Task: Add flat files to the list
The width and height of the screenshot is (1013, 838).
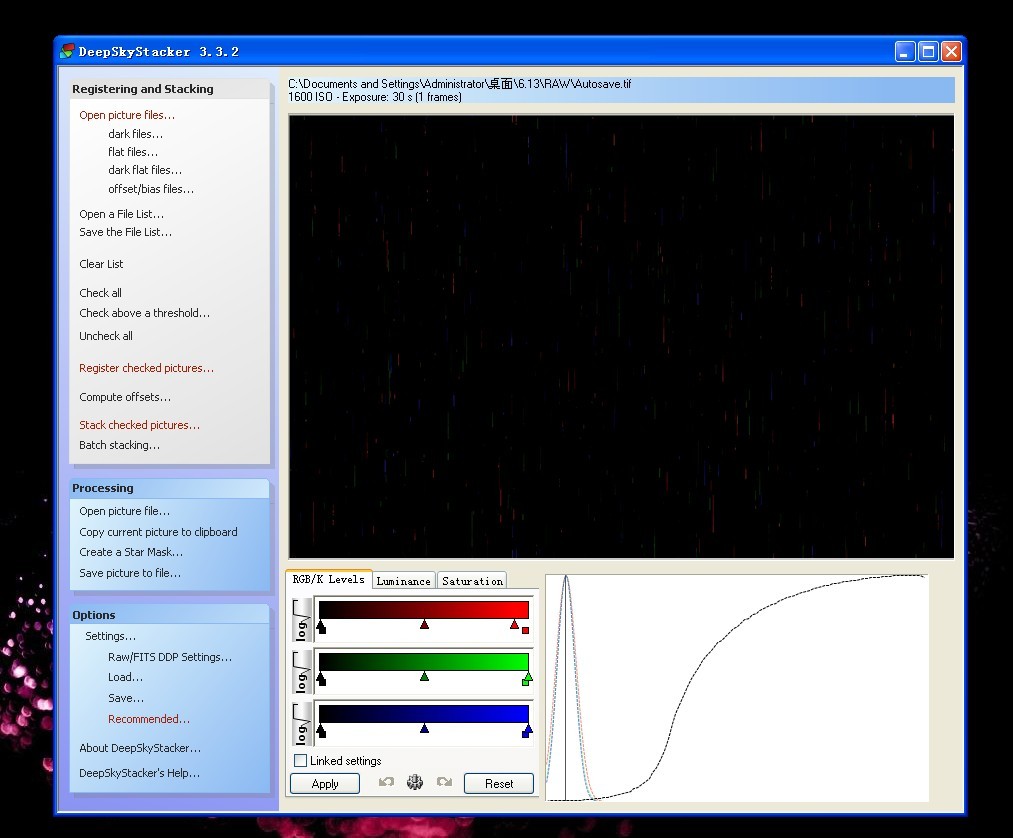Action: point(132,152)
